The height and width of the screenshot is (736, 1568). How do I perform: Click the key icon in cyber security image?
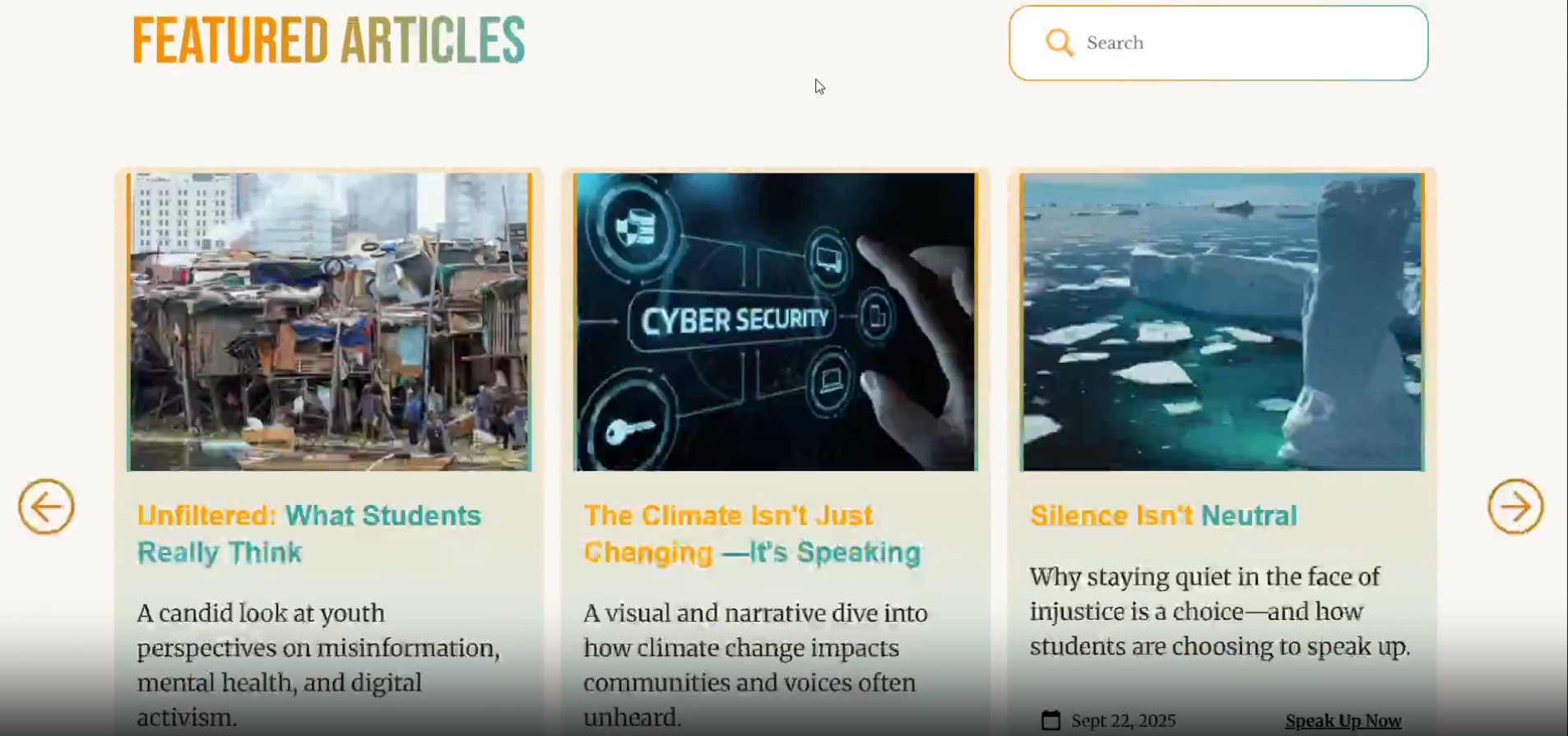(x=629, y=430)
